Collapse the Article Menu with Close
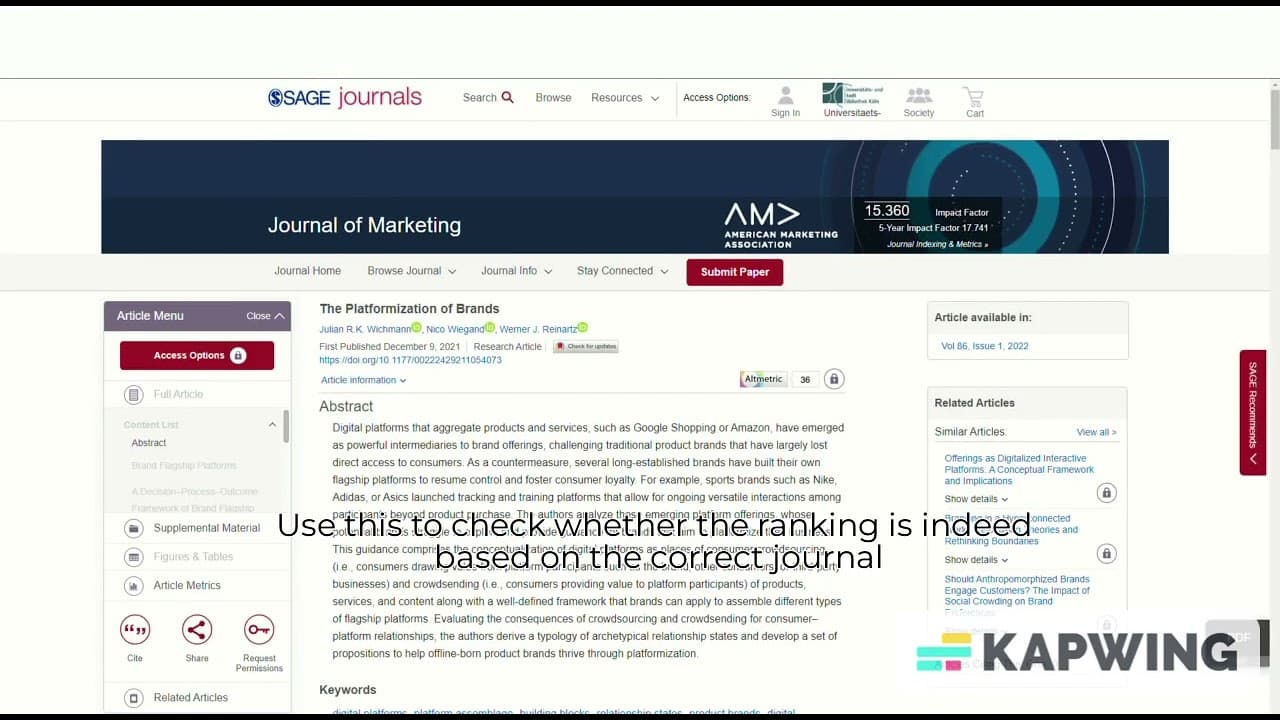This screenshot has width=1280, height=720. pyautogui.click(x=265, y=316)
